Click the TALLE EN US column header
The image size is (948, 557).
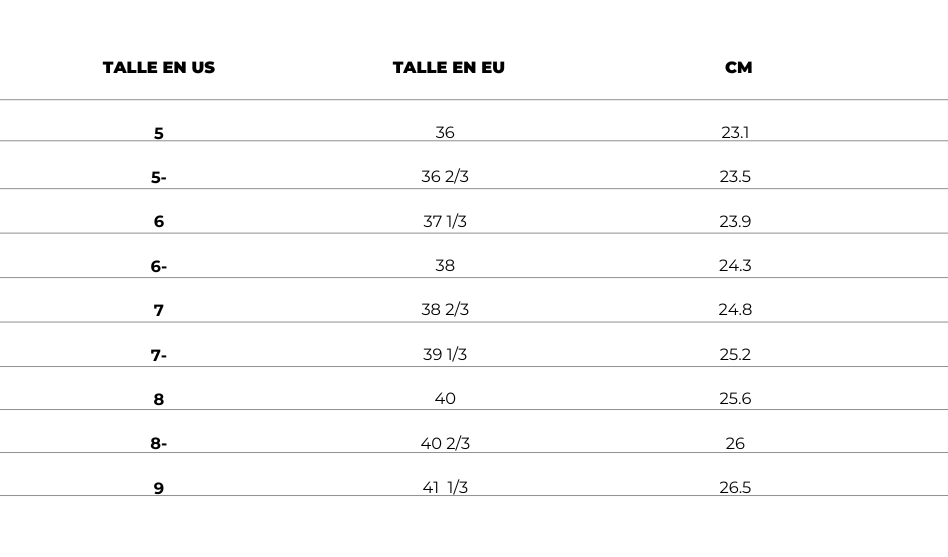(x=158, y=67)
